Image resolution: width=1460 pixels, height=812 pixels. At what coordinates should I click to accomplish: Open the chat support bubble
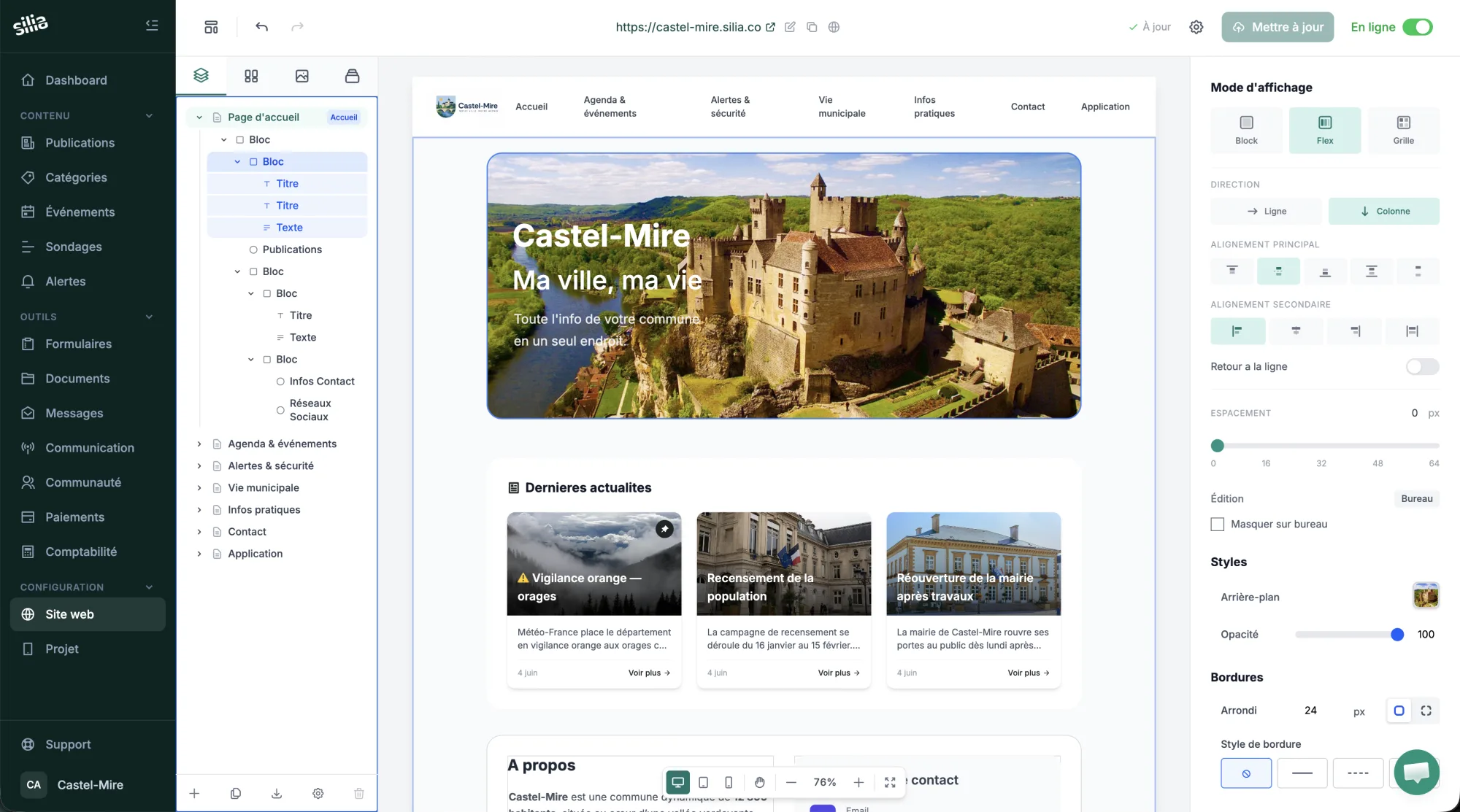point(1416,772)
